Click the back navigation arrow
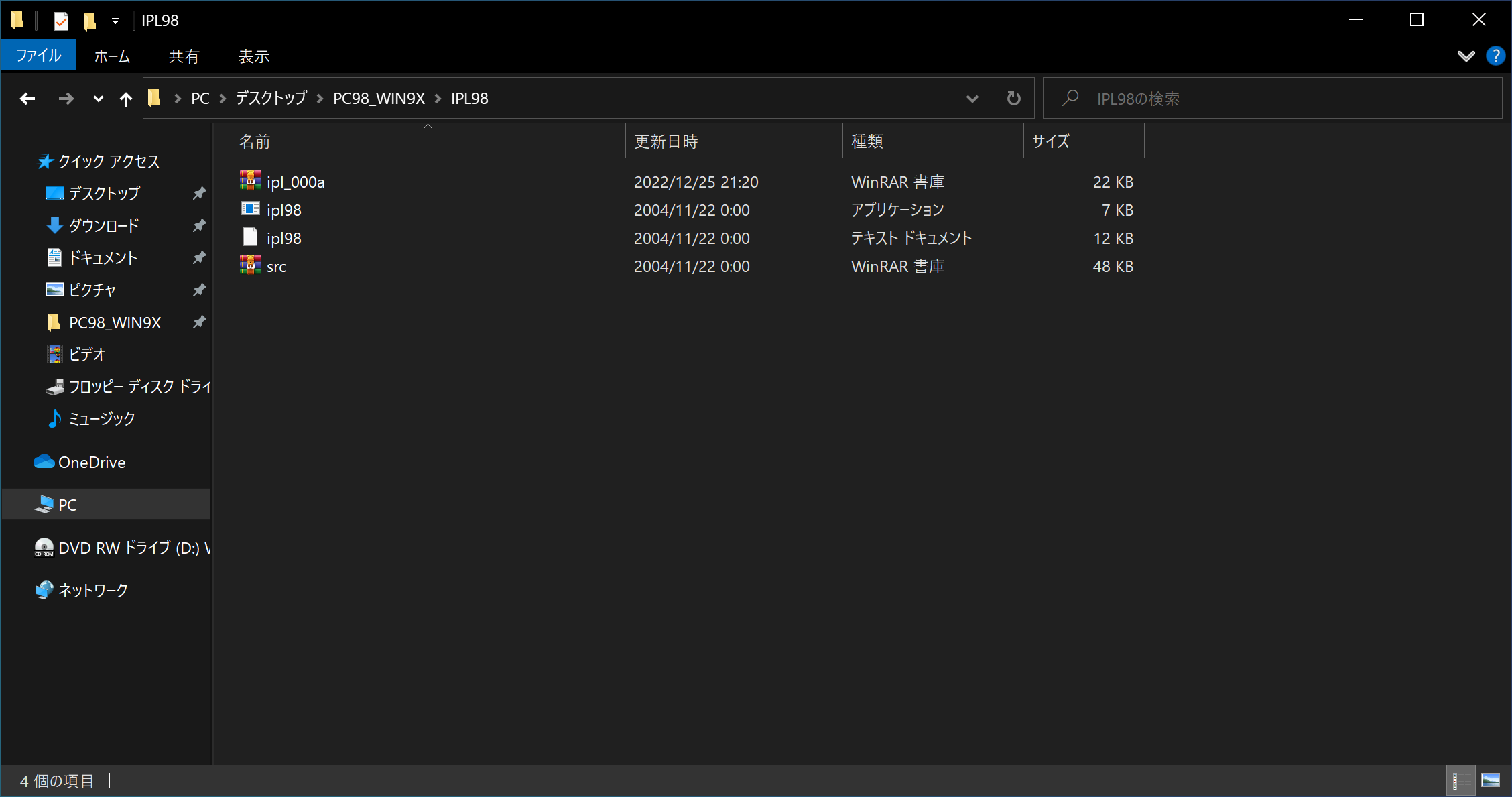This screenshot has width=1512, height=797. [x=27, y=99]
